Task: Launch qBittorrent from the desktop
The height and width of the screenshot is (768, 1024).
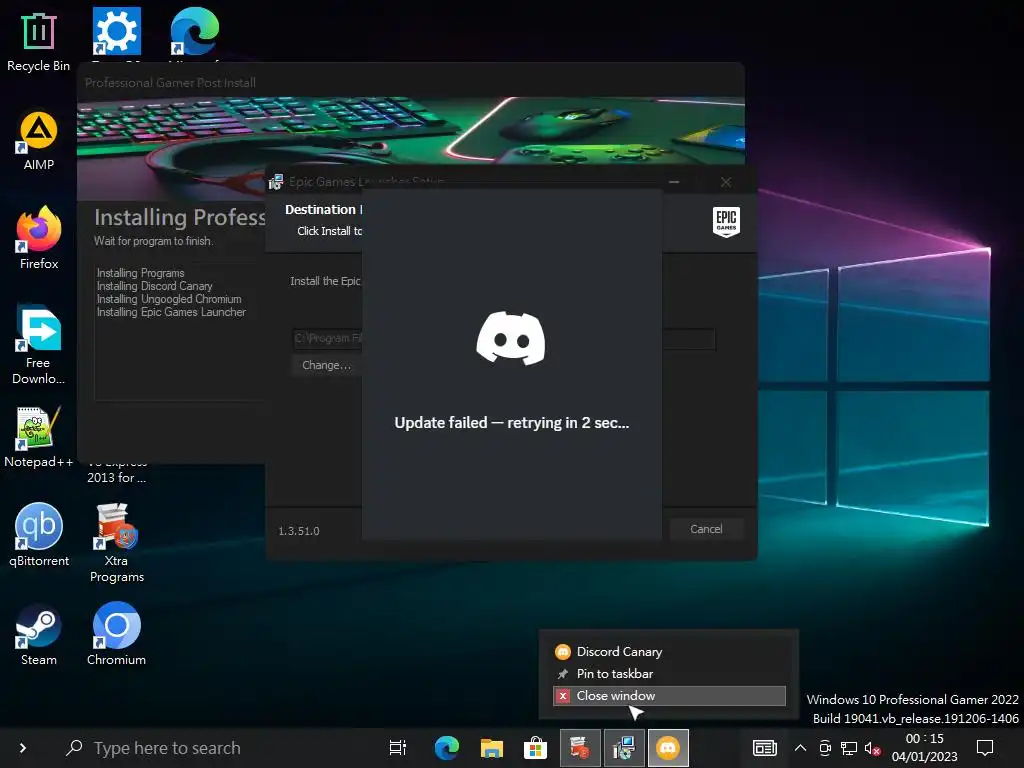Action: (39, 536)
